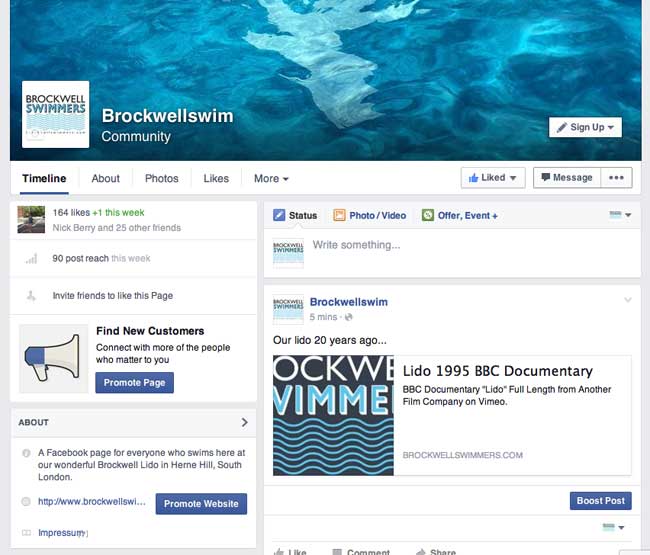Image resolution: width=650 pixels, height=555 pixels.
Task: Open the posting-as identity dropdown in composer
Action: point(620,215)
